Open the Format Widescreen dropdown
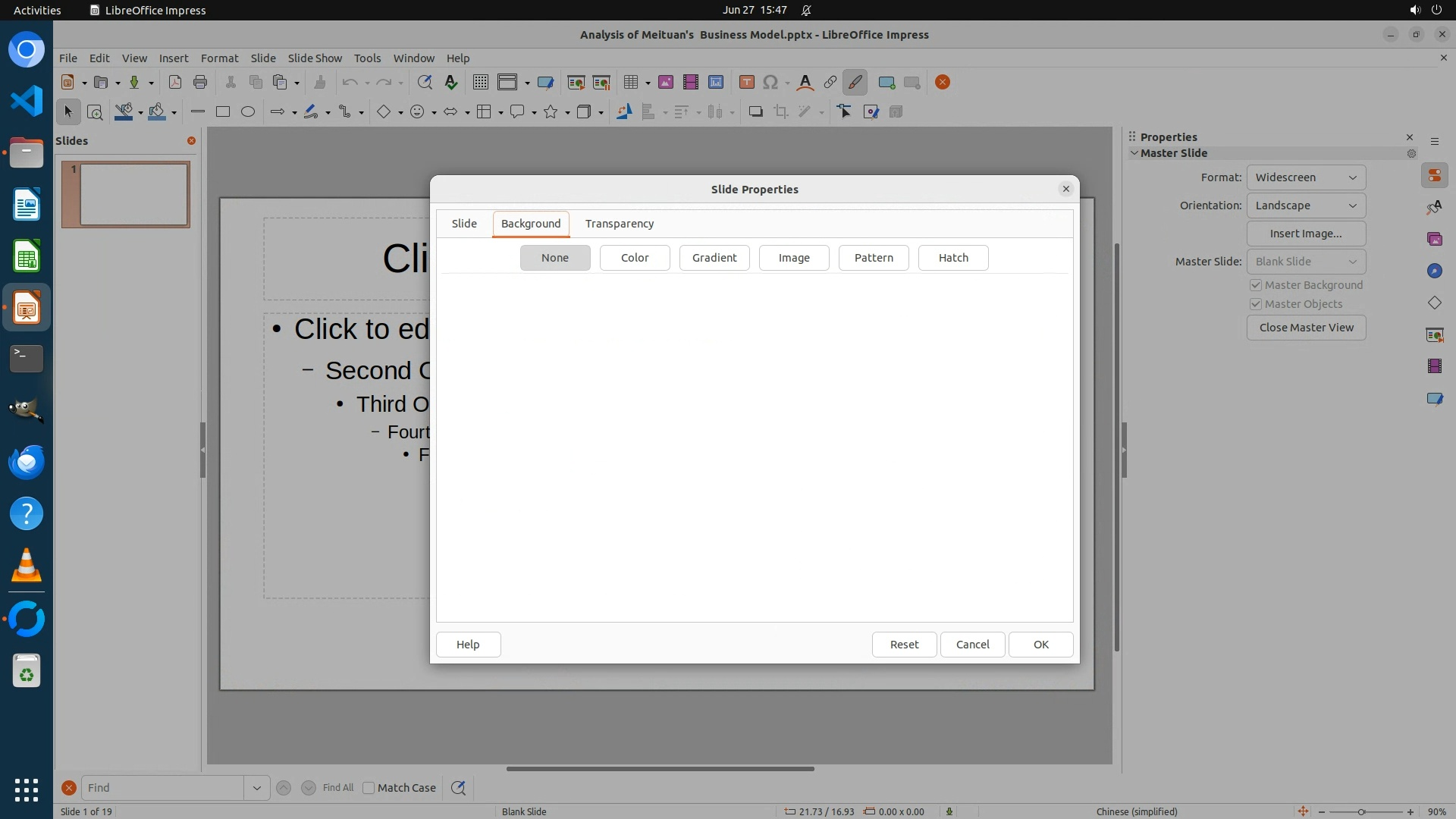The image size is (1456, 819). point(1305,177)
